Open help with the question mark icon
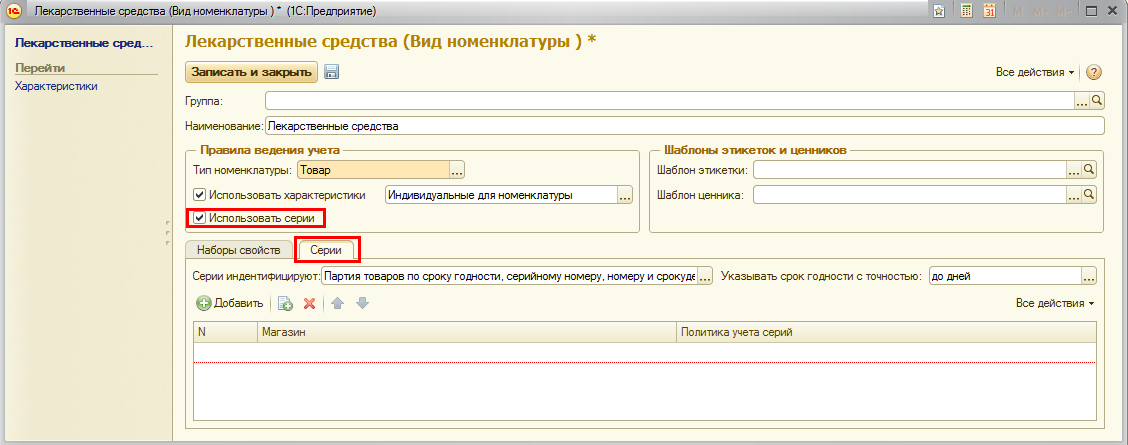1128x445 pixels. (x=1094, y=72)
